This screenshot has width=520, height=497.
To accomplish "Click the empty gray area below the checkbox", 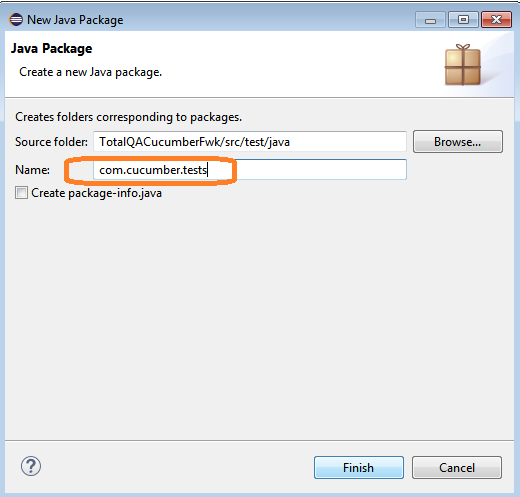I will click(x=259, y=317).
